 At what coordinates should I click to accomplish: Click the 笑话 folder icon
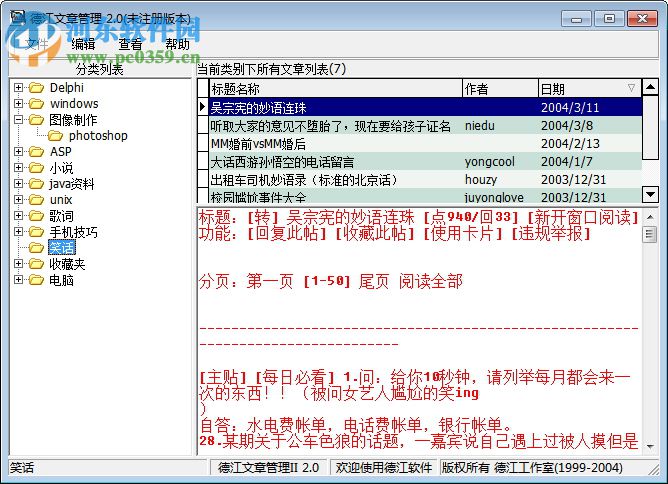37,248
